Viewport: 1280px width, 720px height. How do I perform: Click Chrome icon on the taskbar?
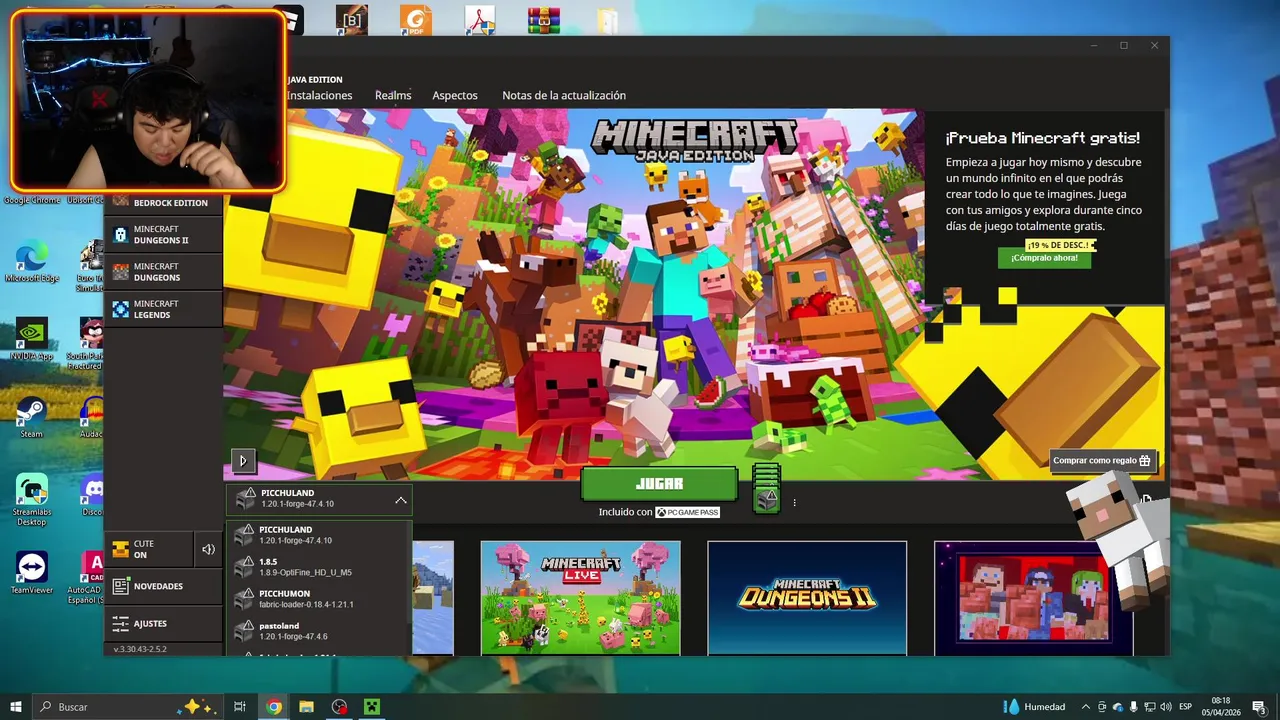point(274,707)
